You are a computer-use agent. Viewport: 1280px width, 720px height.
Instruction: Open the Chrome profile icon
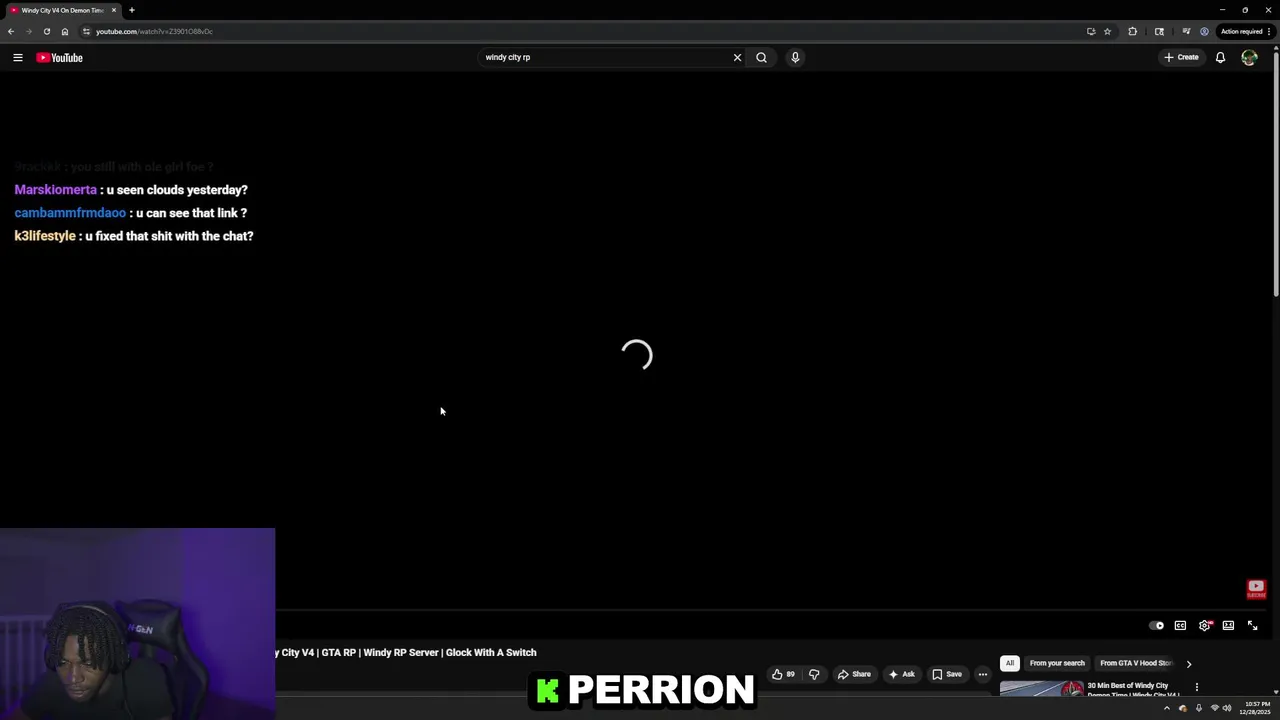point(1204,31)
